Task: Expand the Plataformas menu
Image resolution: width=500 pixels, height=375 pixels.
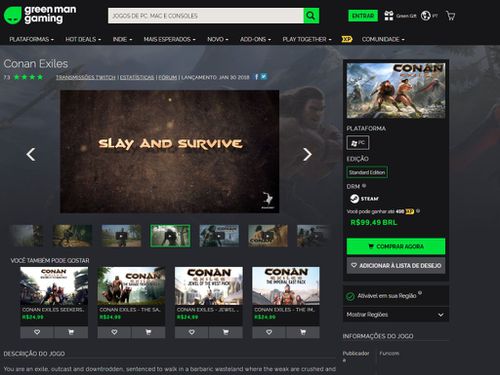Action: [31, 39]
